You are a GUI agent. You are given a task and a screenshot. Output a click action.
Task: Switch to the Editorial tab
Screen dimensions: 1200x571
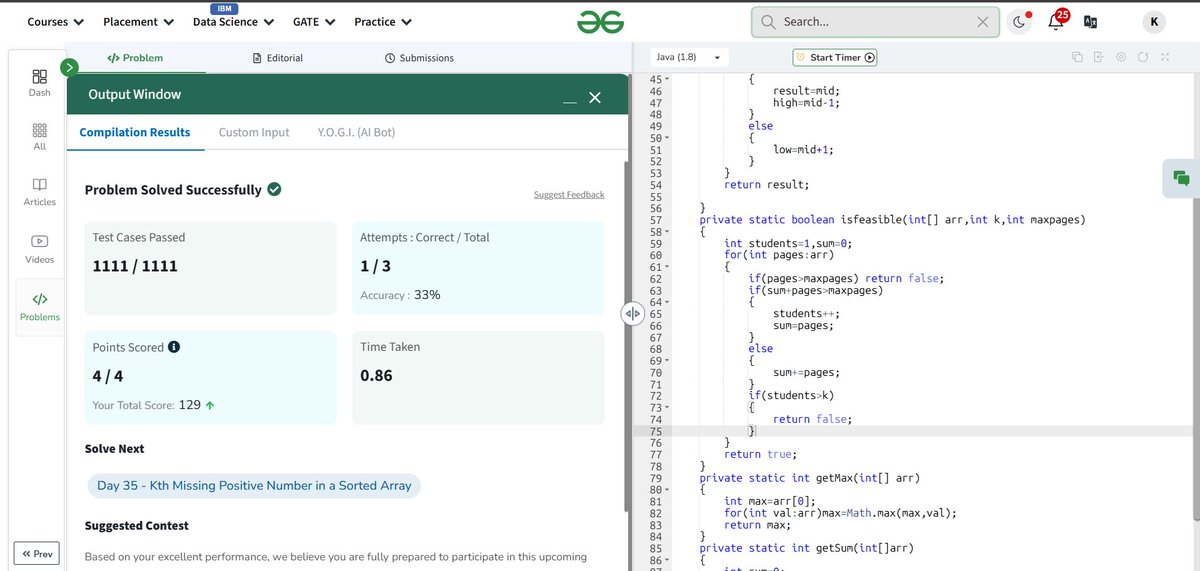click(278, 58)
